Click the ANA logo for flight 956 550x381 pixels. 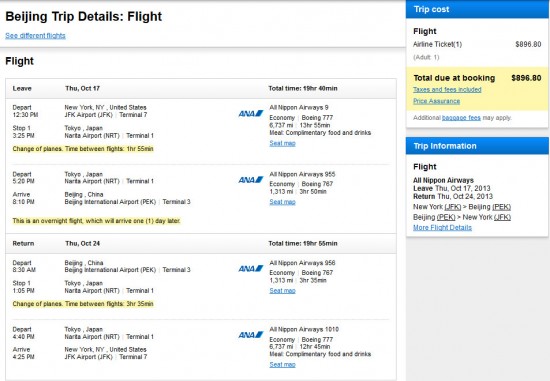coord(250,268)
